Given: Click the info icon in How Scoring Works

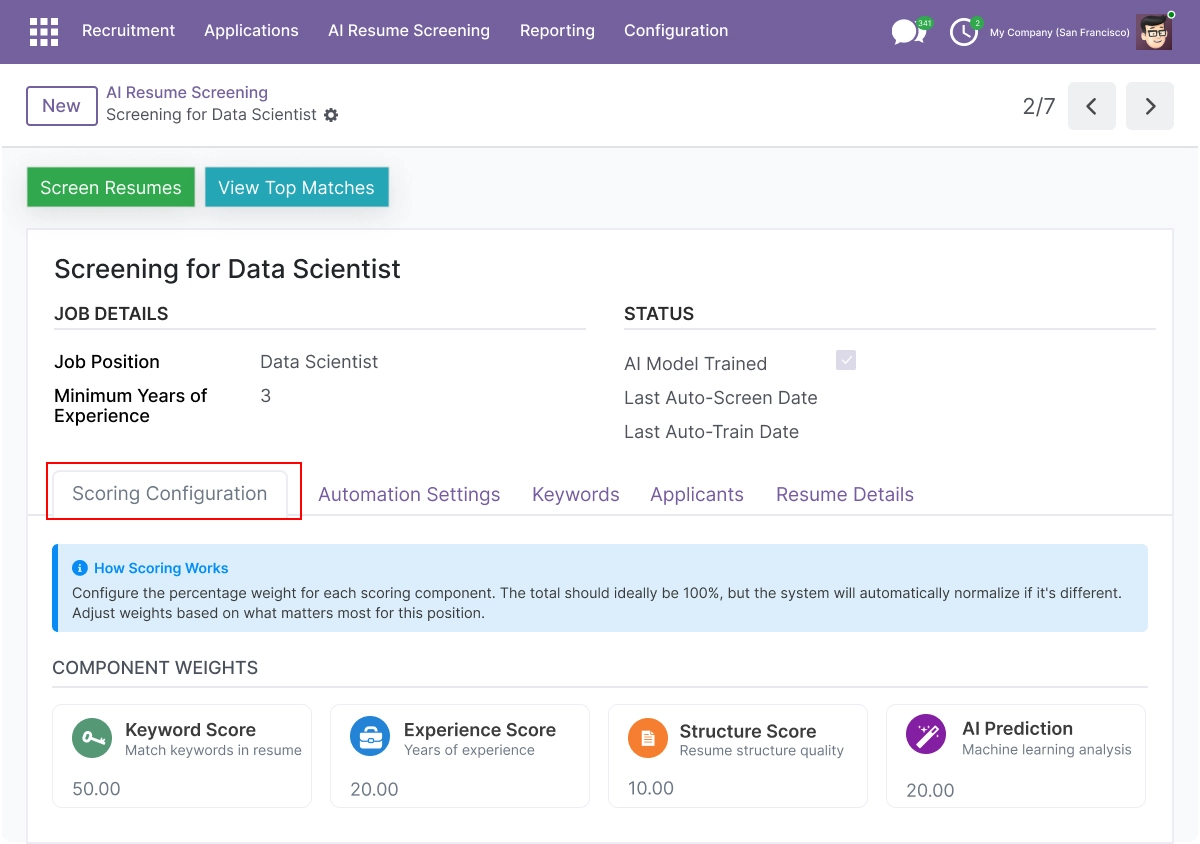Looking at the screenshot, I should click(80, 568).
